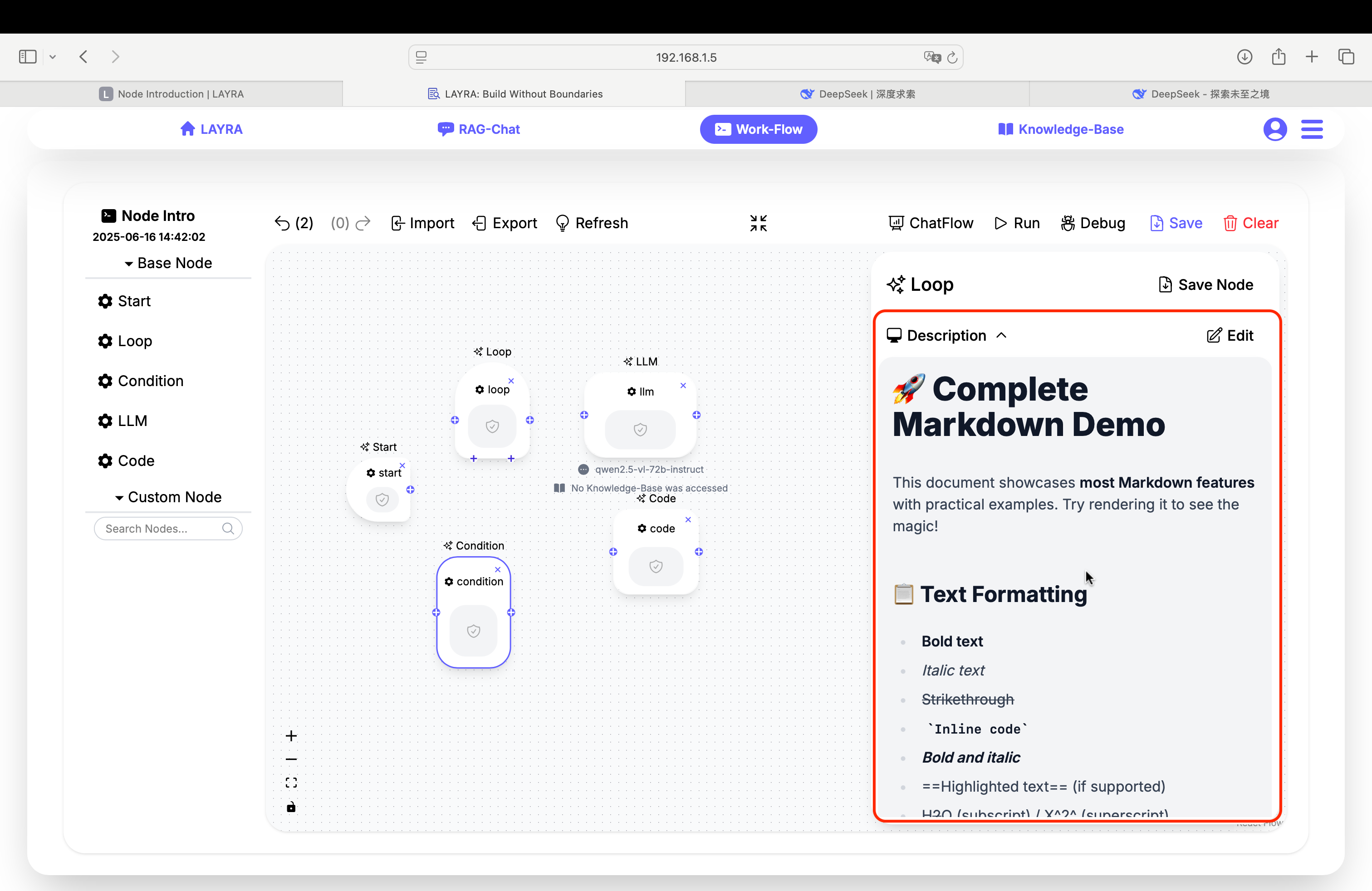Open the Work-Flow page

pos(758,129)
